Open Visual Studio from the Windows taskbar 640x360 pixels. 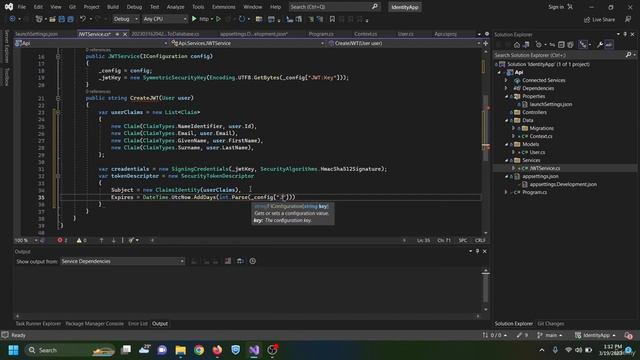254,350
